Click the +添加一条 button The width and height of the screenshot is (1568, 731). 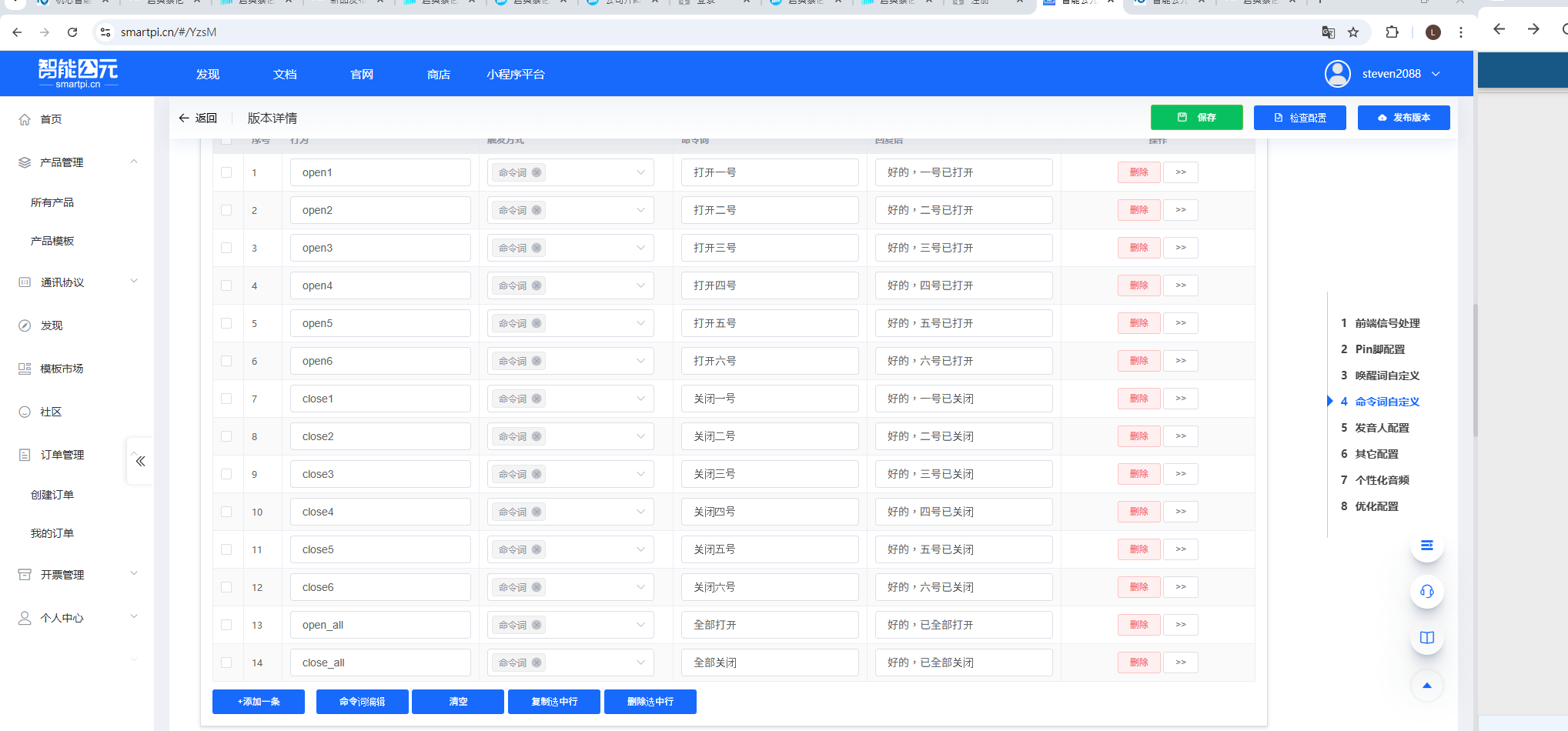pyautogui.click(x=259, y=702)
